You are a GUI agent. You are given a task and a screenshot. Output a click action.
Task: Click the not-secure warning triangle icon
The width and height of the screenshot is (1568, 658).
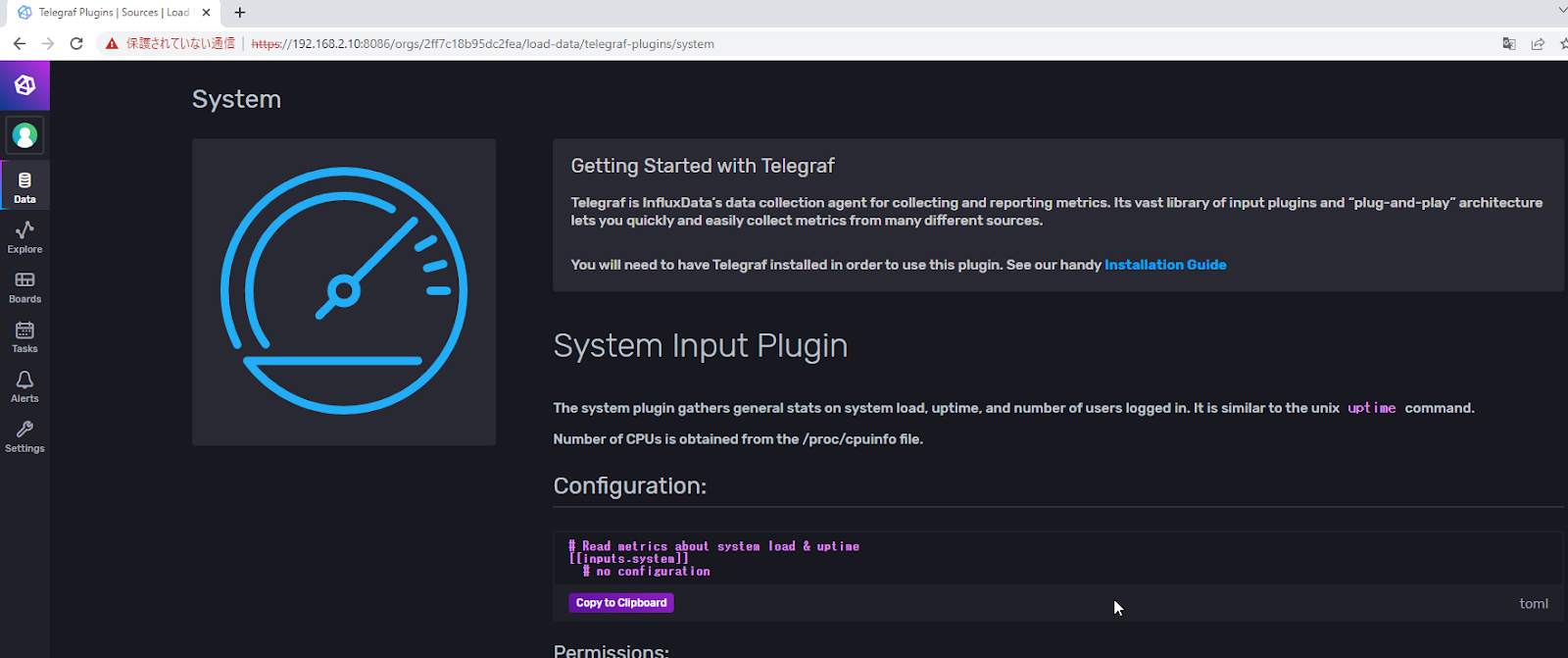click(x=112, y=43)
